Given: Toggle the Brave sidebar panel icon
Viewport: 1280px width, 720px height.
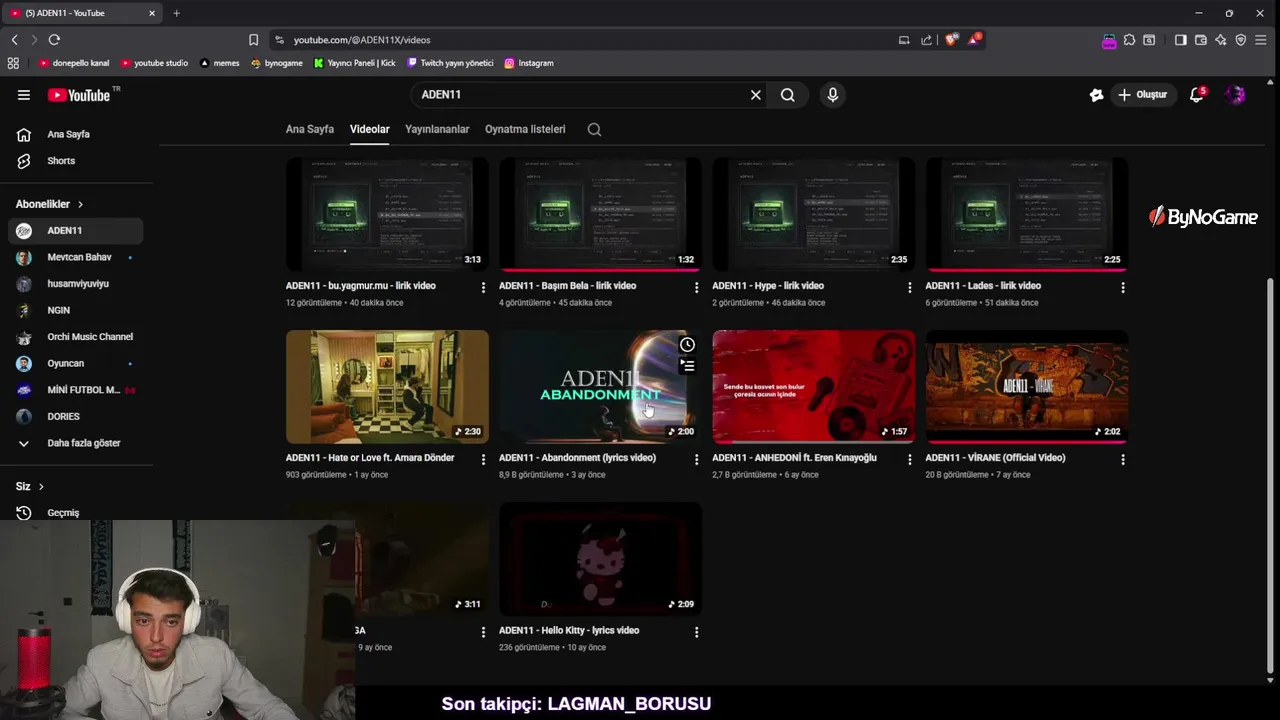Looking at the screenshot, I should [x=1181, y=40].
